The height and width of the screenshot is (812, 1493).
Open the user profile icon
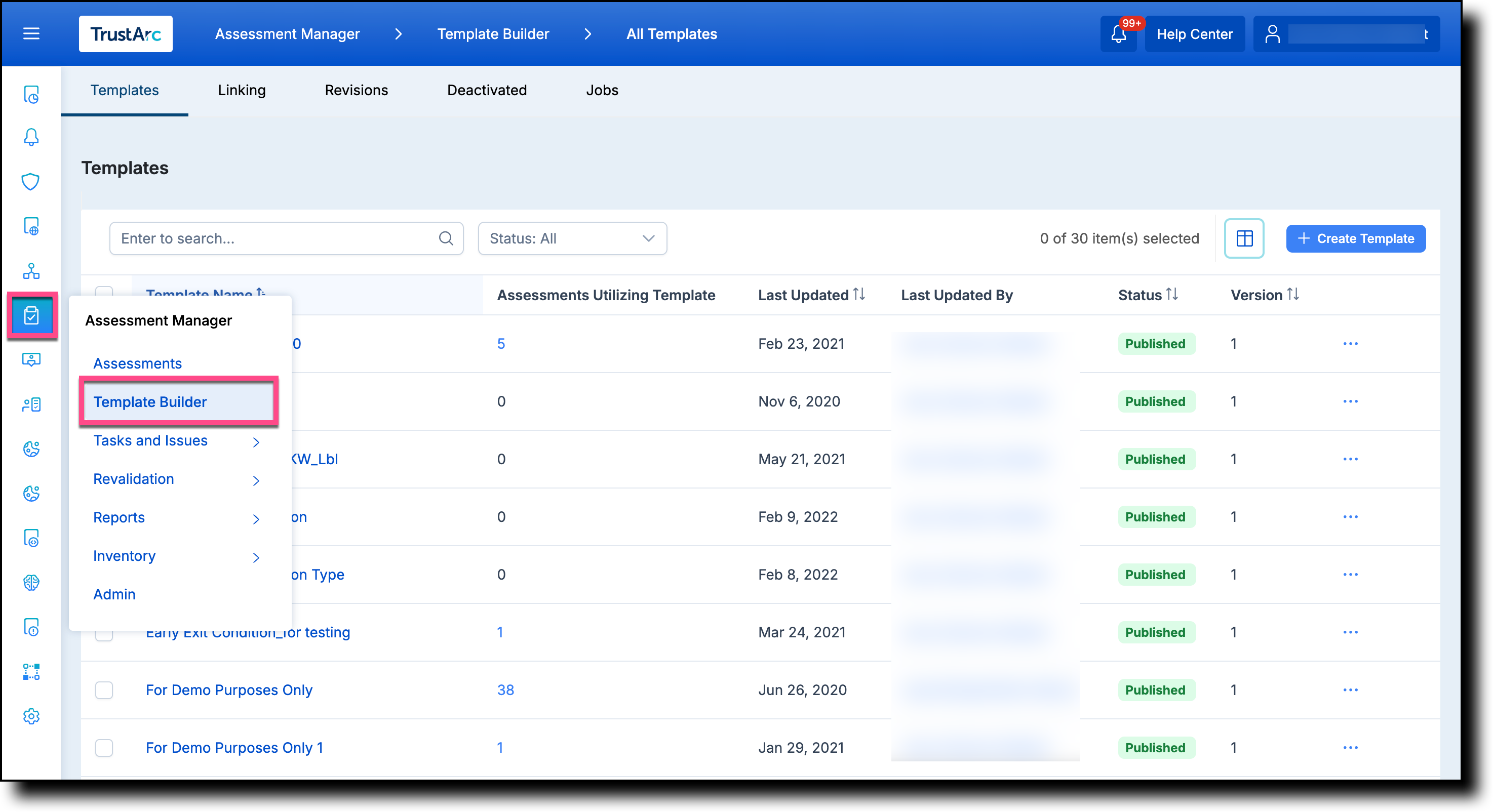click(1272, 34)
